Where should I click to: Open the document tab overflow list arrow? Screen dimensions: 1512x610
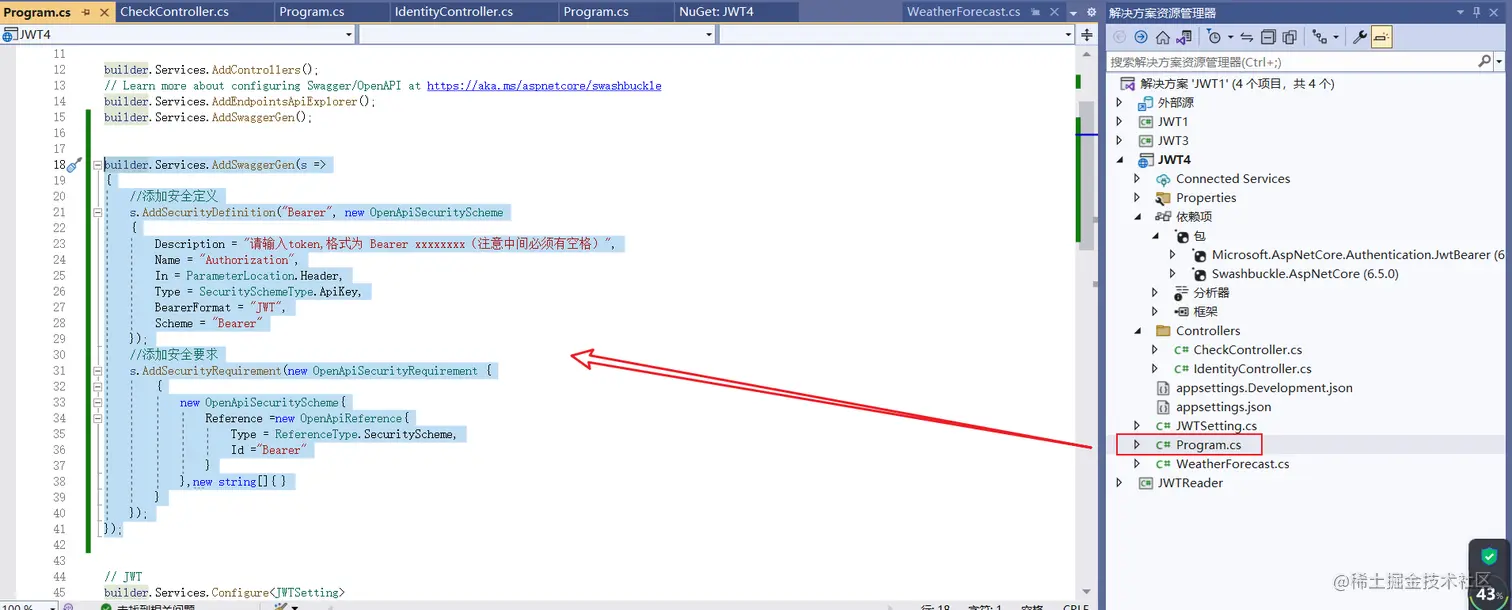click(1073, 12)
